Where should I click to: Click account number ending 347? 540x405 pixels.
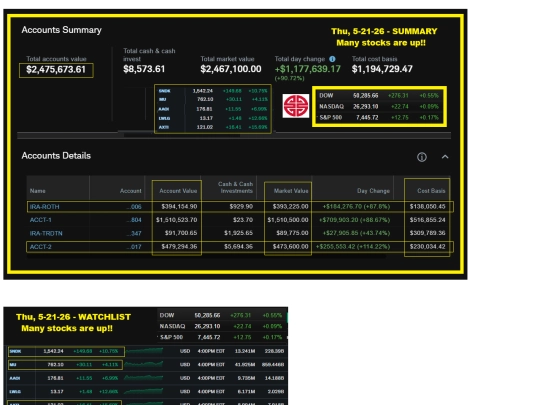(134, 233)
